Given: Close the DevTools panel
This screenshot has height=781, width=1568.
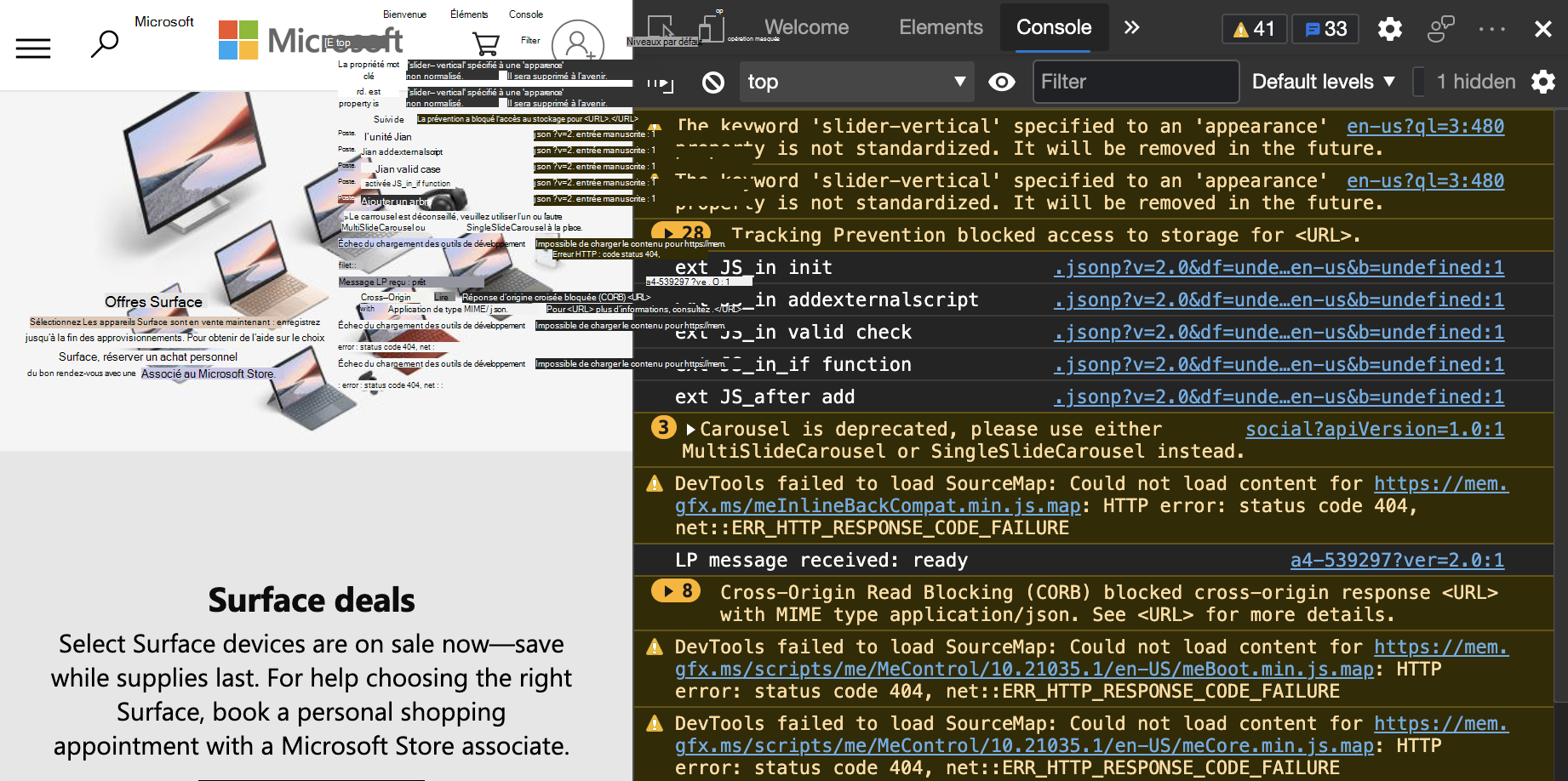Looking at the screenshot, I should (x=1542, y=29).
